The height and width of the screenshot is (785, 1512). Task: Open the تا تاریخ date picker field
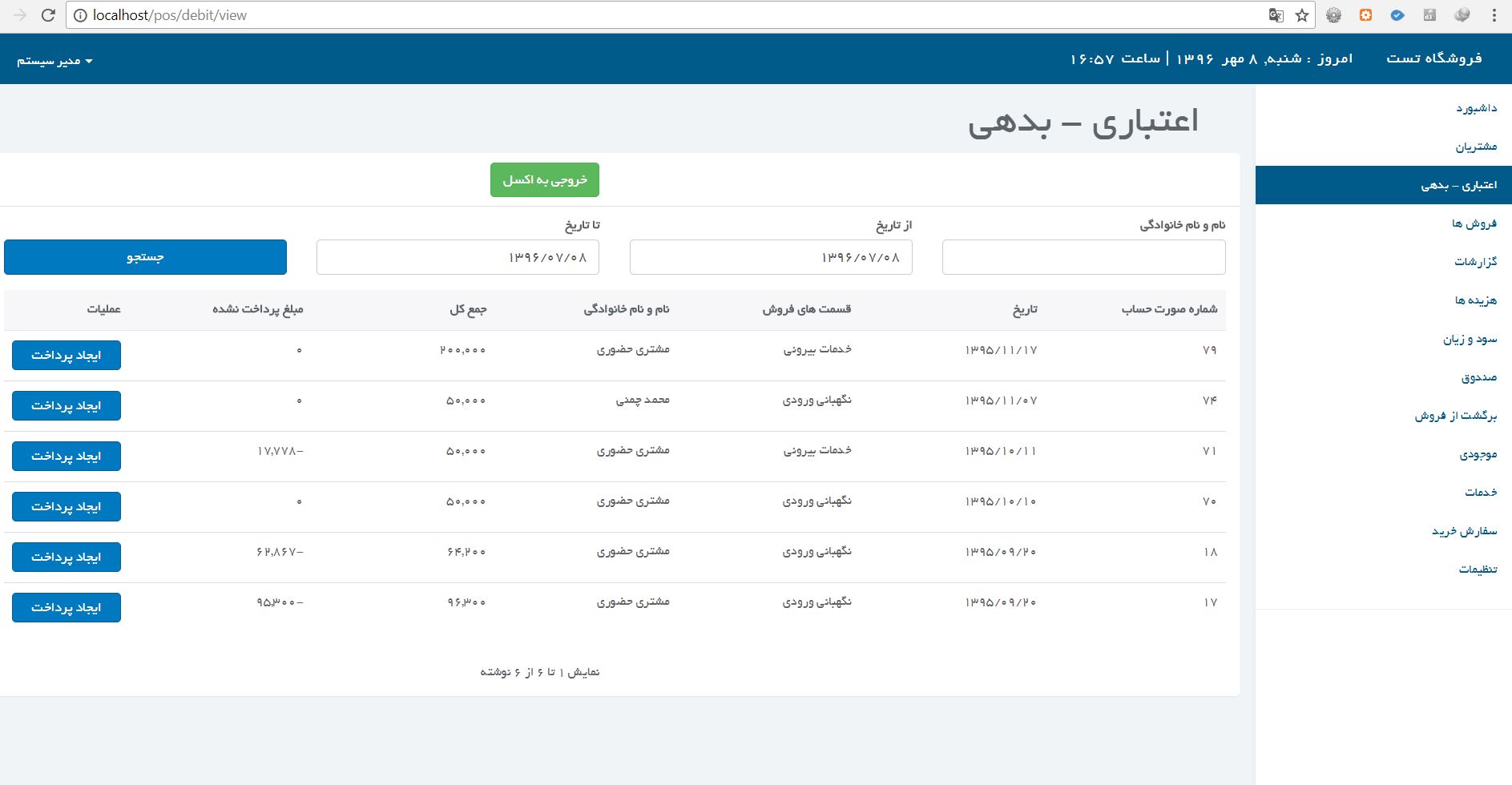pyautogui.click(x=458, y=257)
